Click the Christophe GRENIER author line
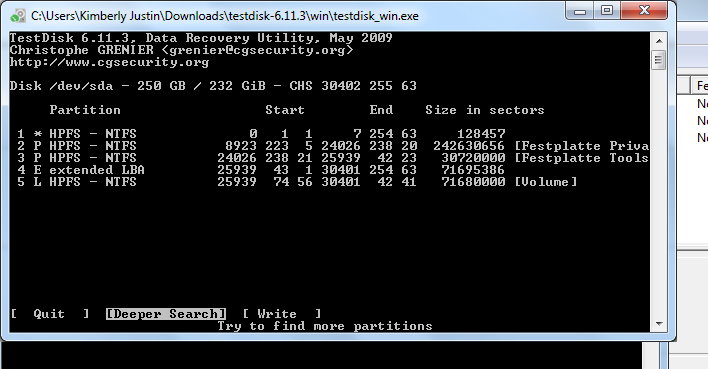This screenshot has height=369, width=708. 182,50
